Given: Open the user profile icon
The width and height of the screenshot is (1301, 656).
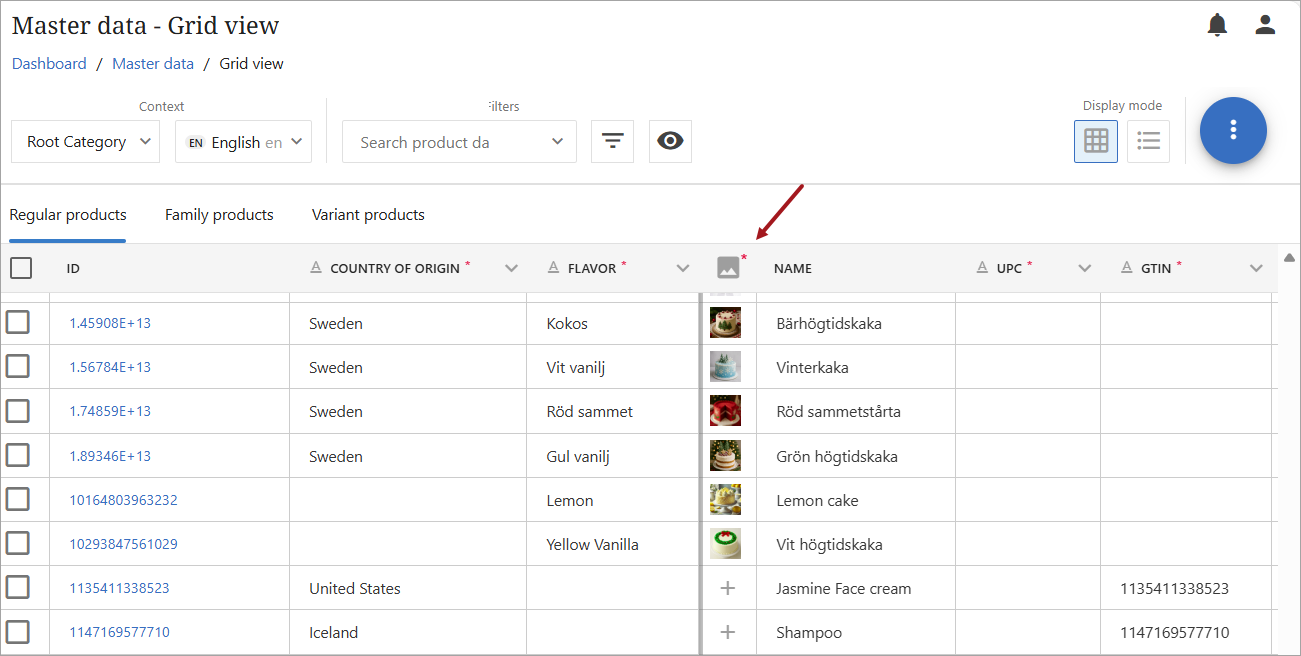Looking at the screenshot, I should pos(1265,25).
